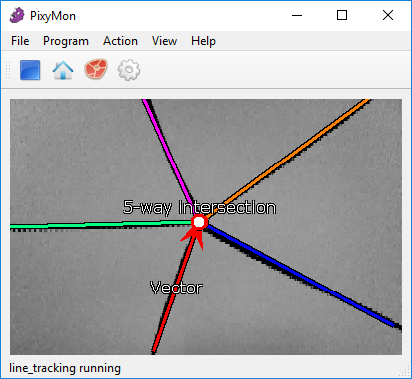412x379 pixels.
Task: Show raw video using the meat icon
Action: [x=96, y=69]
